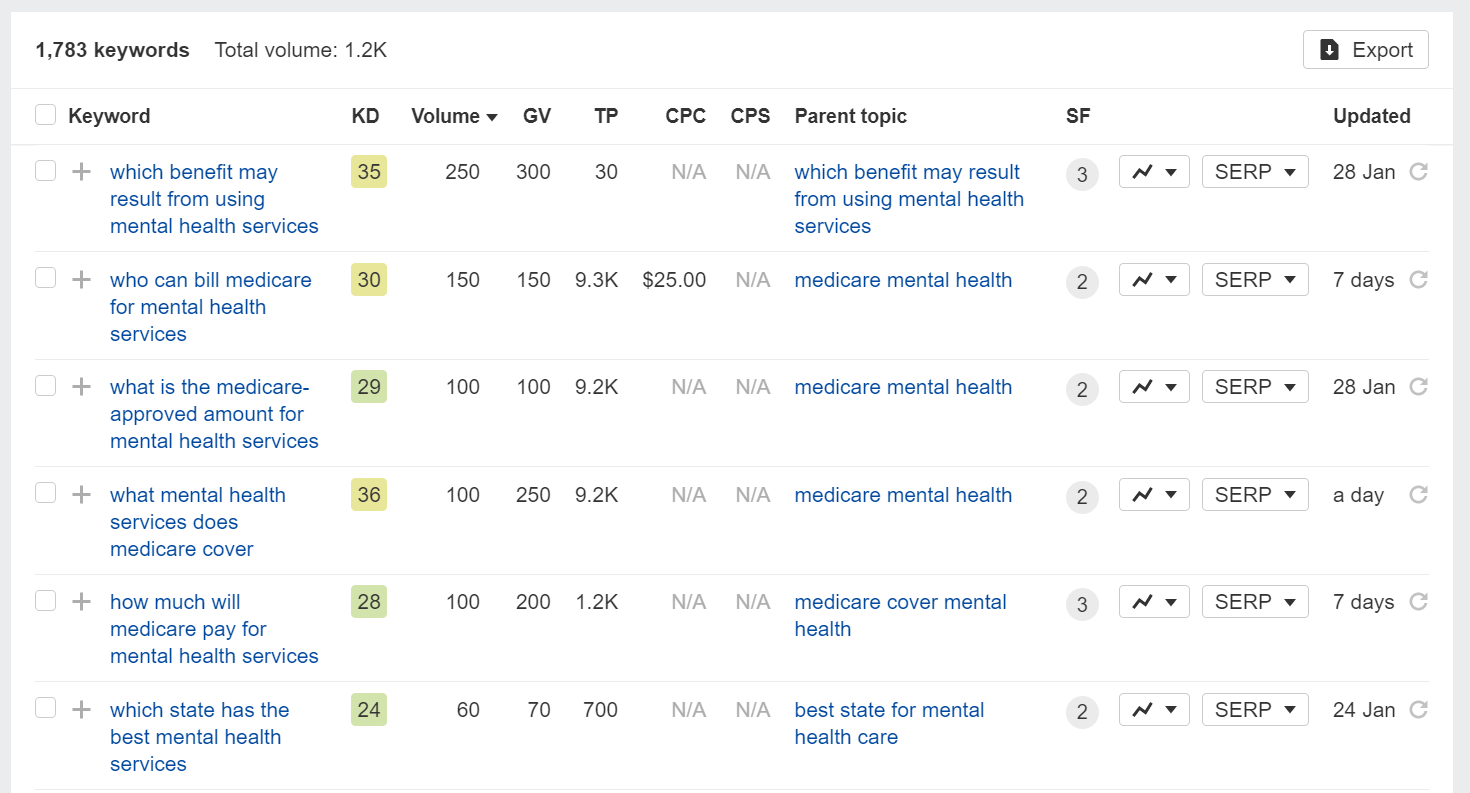The image size is (1470, 793).
Task: Tick the select-all checkbox in the Keyword header
Action: coord(45,115)
